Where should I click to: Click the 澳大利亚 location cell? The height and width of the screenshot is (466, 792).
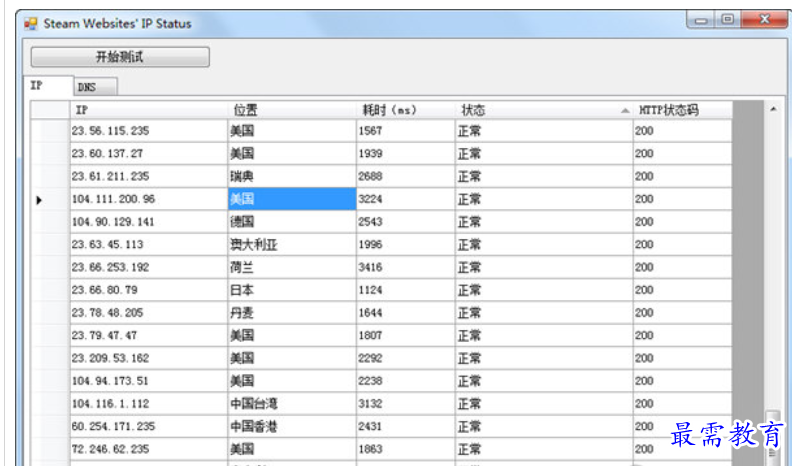(x=292, y=244)
